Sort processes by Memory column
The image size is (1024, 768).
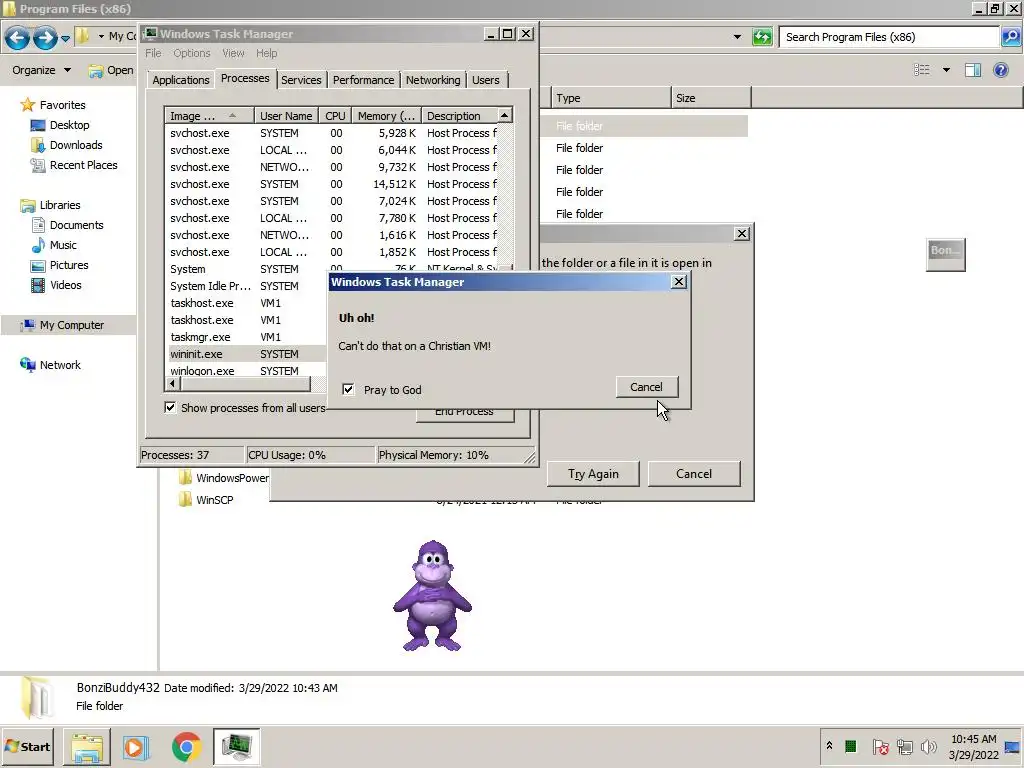[x=387, y=116]
